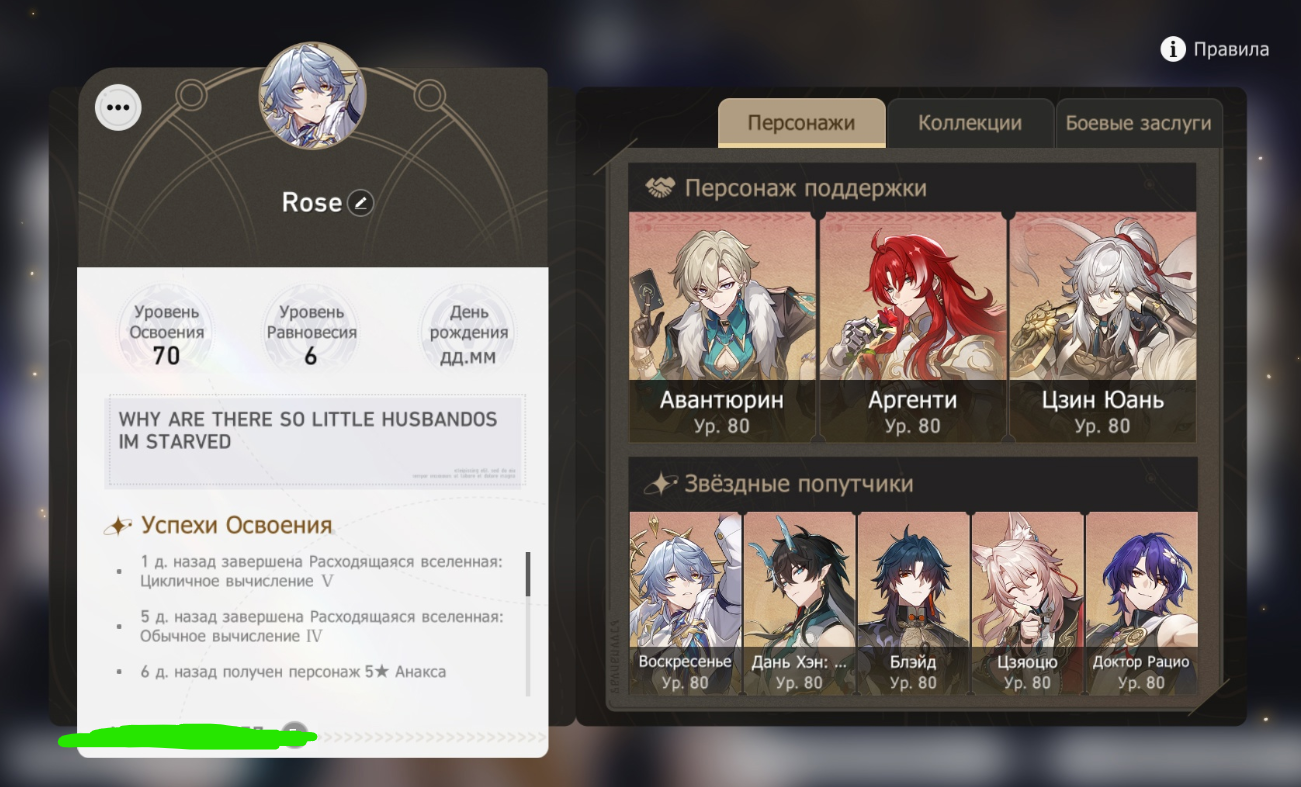Click the profile avatar picture
1301x787 pixels.
[x=313, y=95]
